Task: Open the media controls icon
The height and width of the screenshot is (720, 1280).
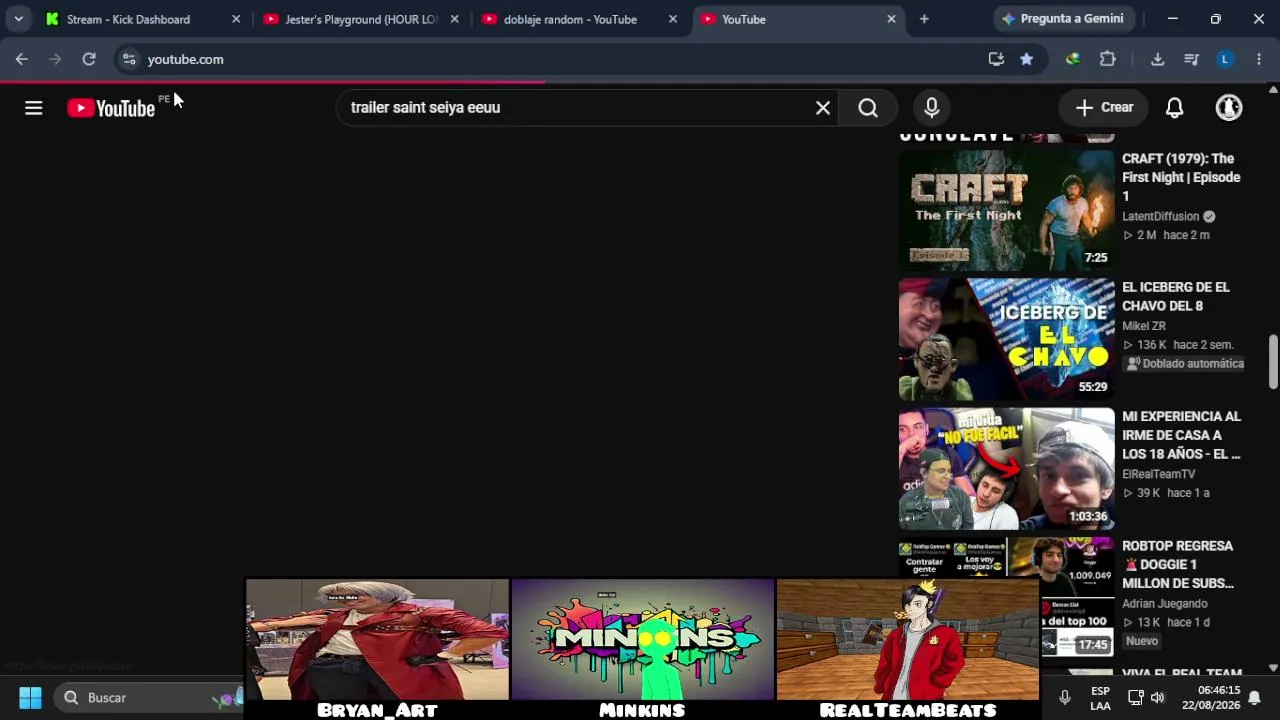Action: [x=1191, y=59]
